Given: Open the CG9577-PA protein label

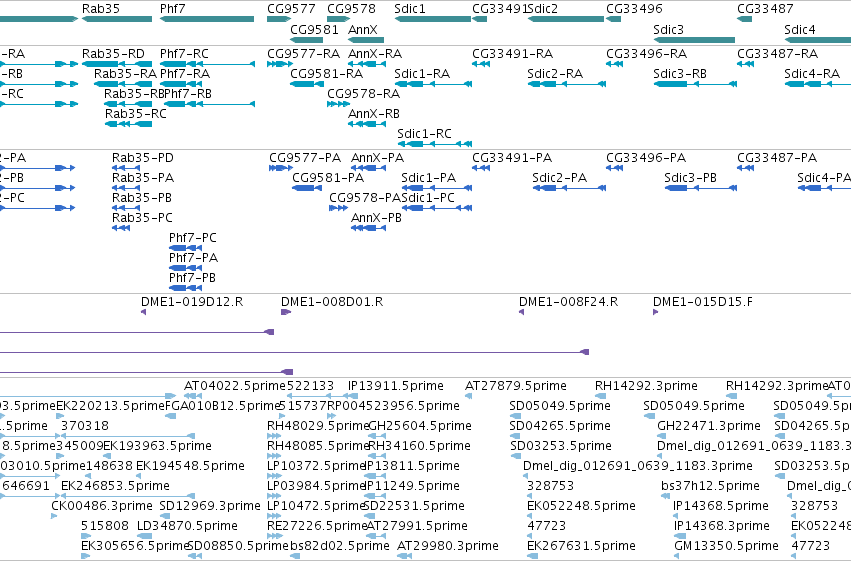Looking at the screenshot, I should 305,158.
